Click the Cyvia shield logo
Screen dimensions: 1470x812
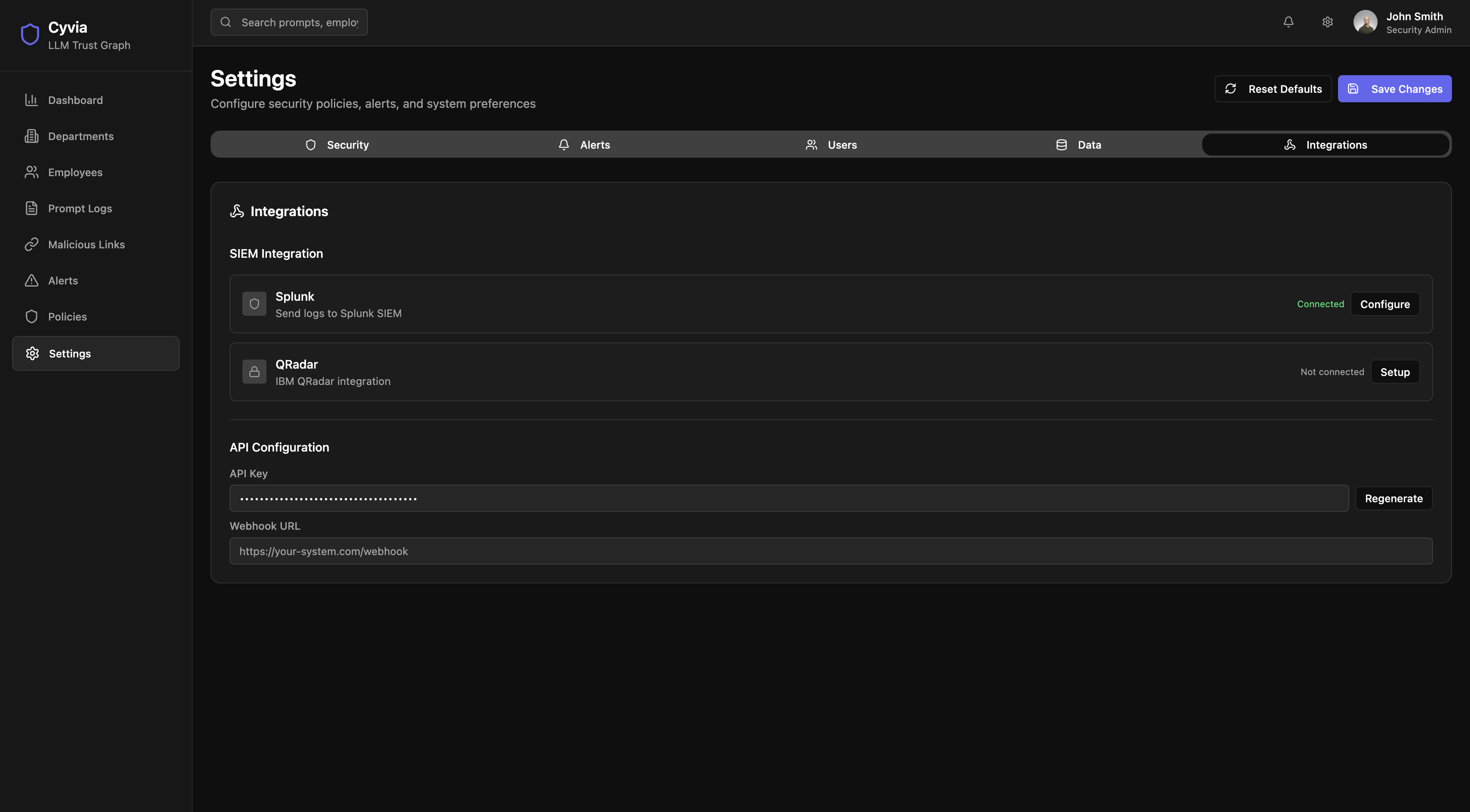point(30,34)
